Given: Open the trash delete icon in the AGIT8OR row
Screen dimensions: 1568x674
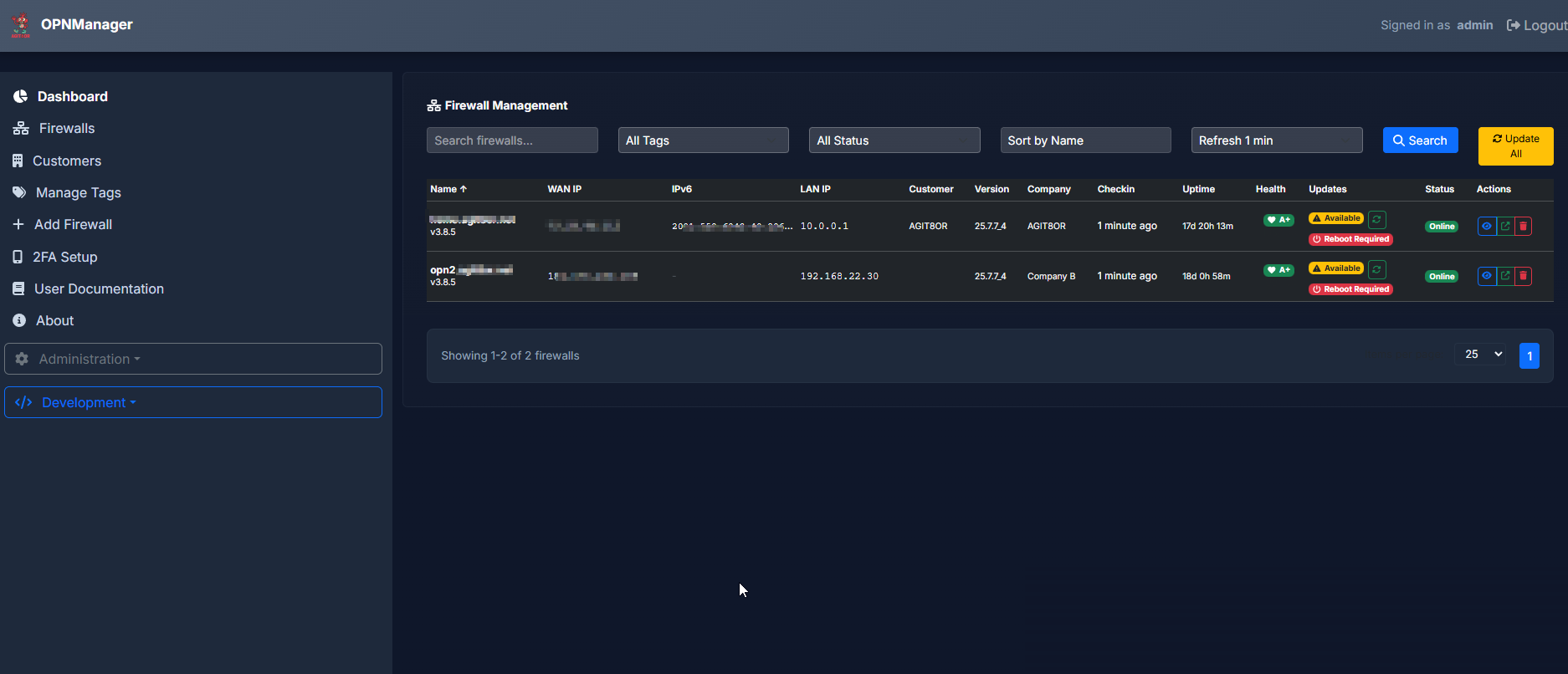Looking at the screenshot, I should click(x=1523, y=226).
